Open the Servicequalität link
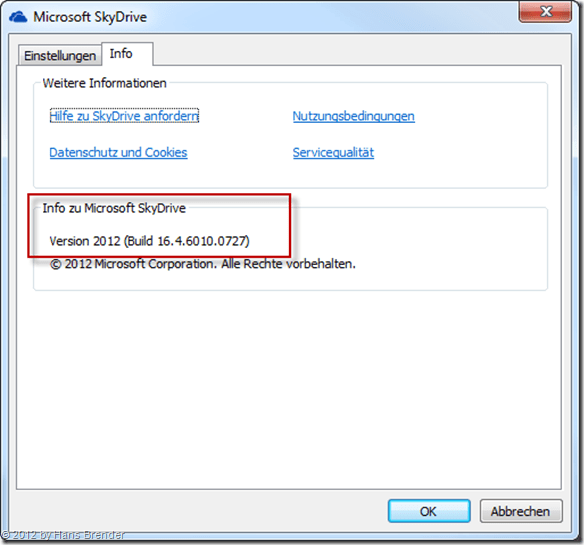584x545 pixels. coord(333,152)
